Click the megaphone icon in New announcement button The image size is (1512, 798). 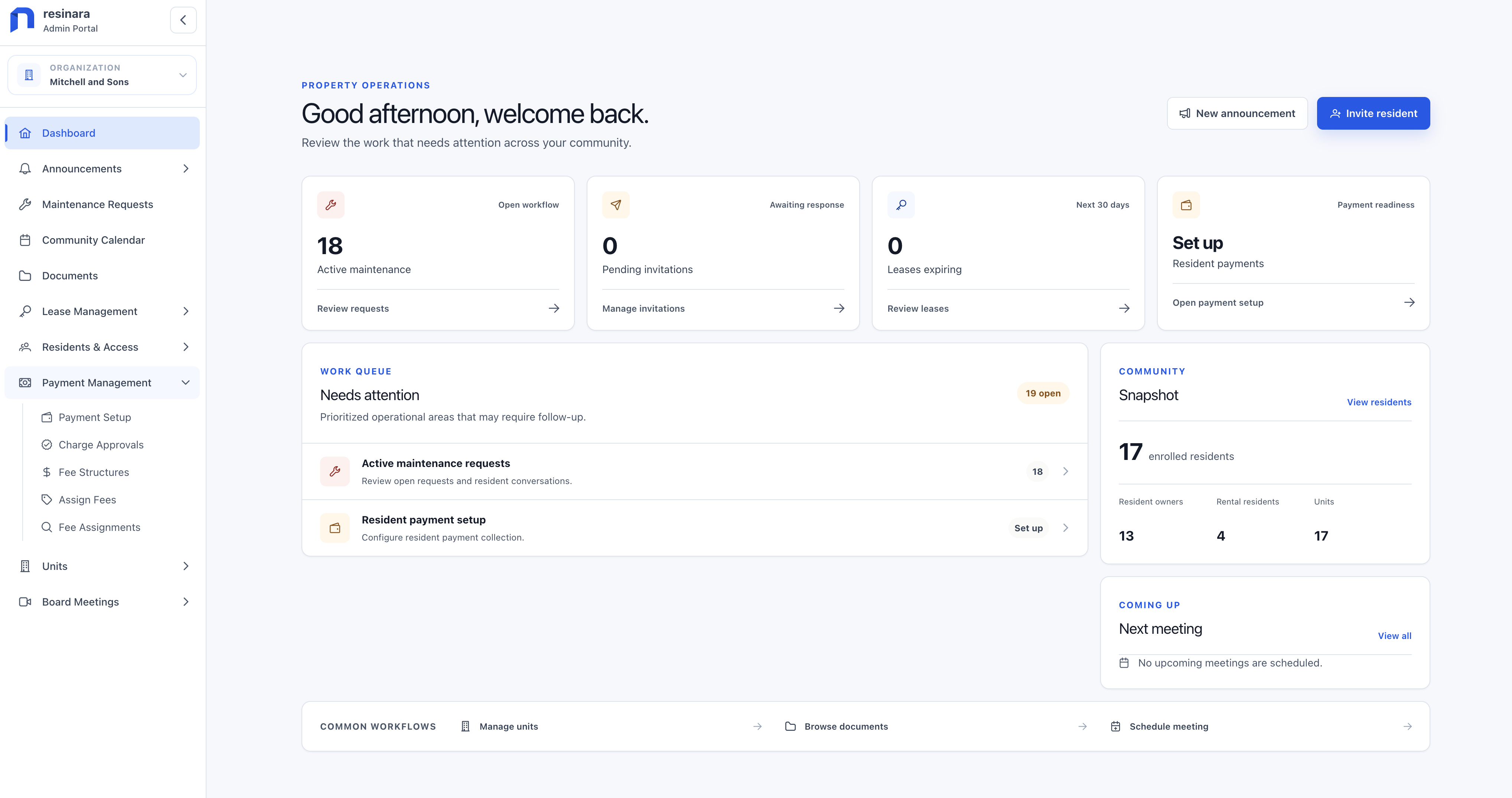pyautogui.click(x=1185, y=113)
